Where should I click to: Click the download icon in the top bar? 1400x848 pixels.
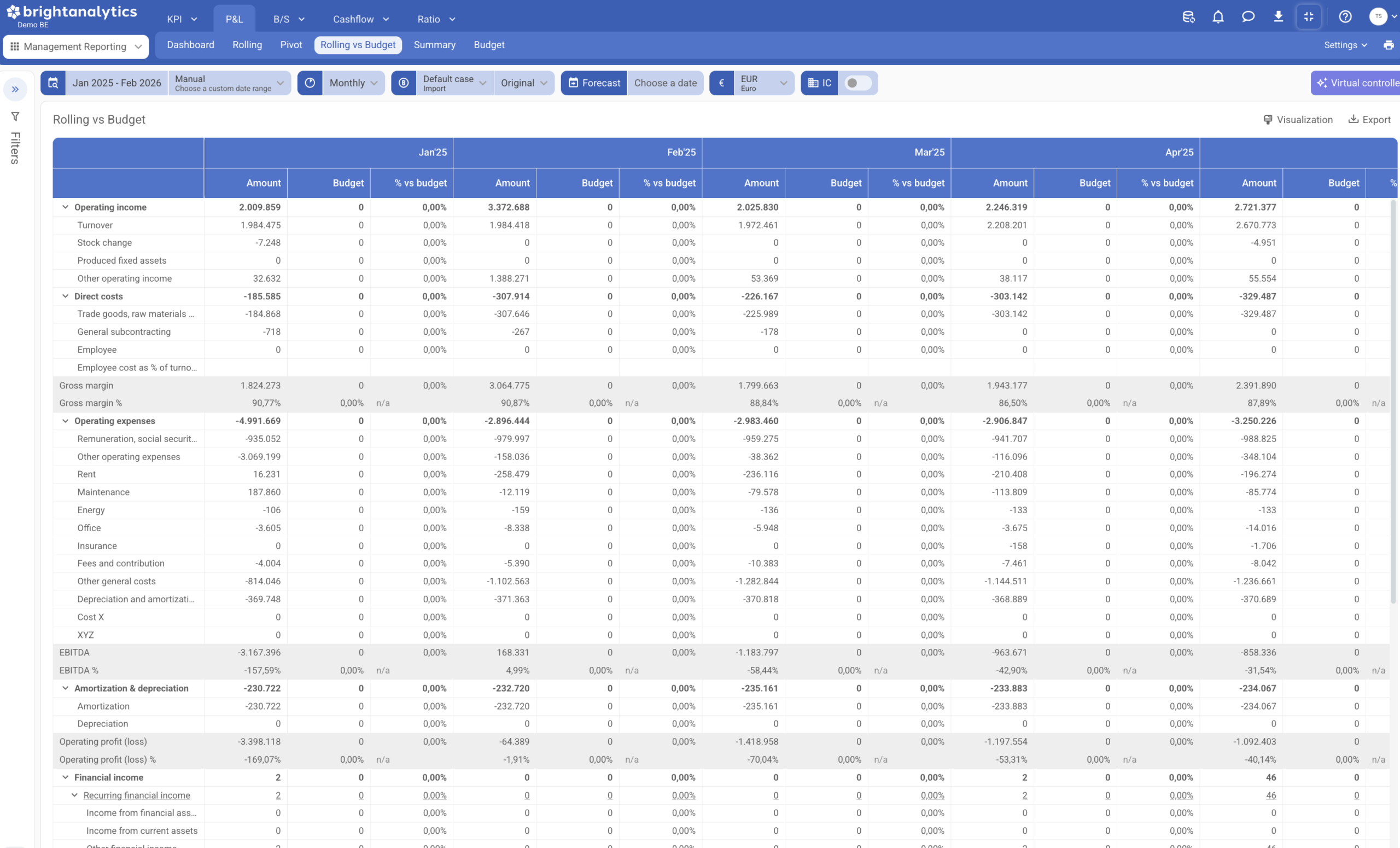[1279, 17]
